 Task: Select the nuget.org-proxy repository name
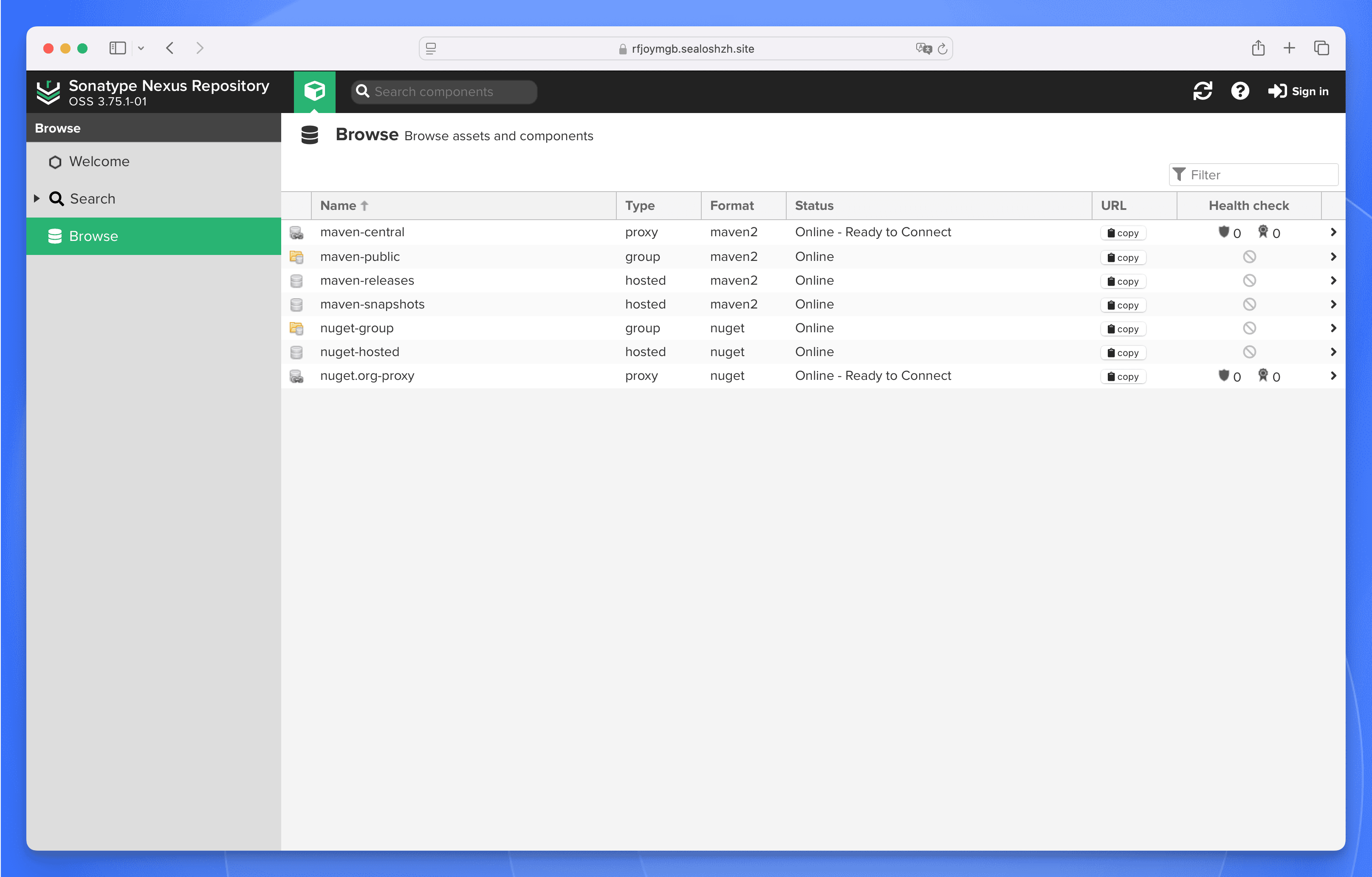[367, 376]
